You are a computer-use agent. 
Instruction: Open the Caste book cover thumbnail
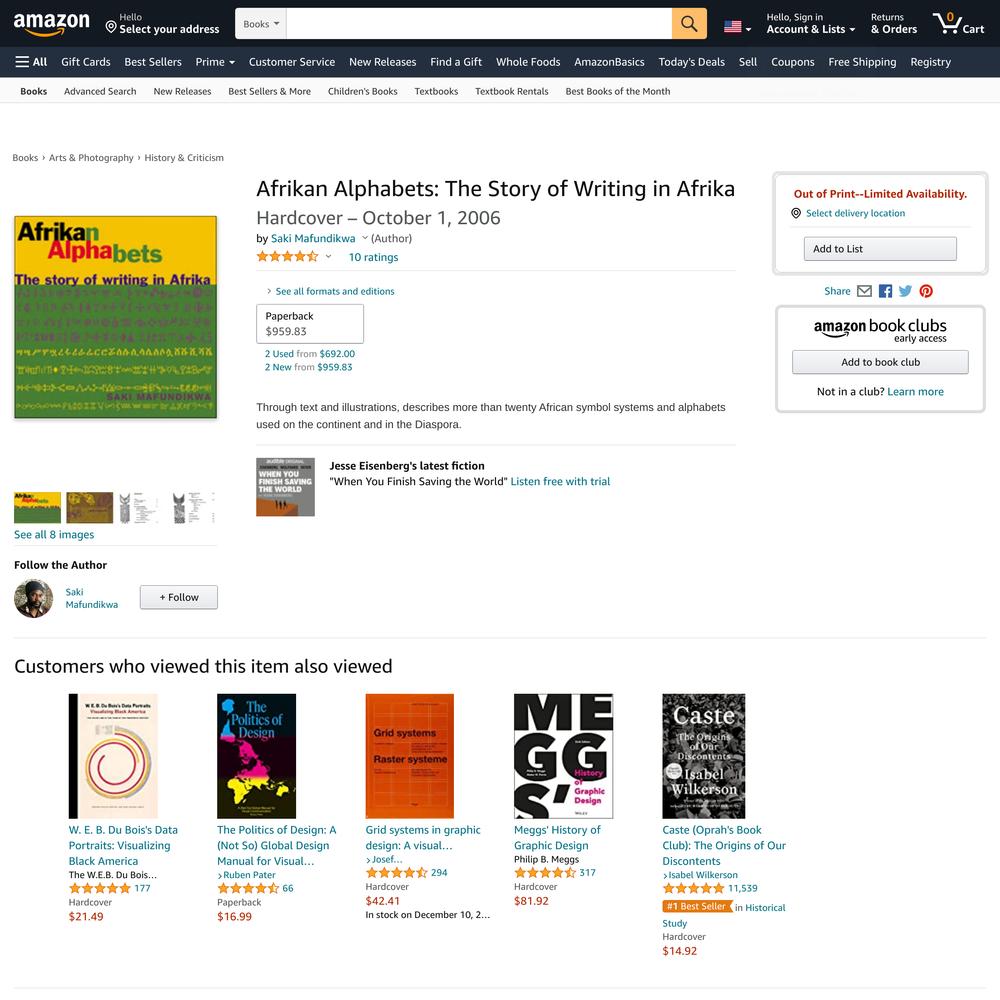(x=703, y=756)
